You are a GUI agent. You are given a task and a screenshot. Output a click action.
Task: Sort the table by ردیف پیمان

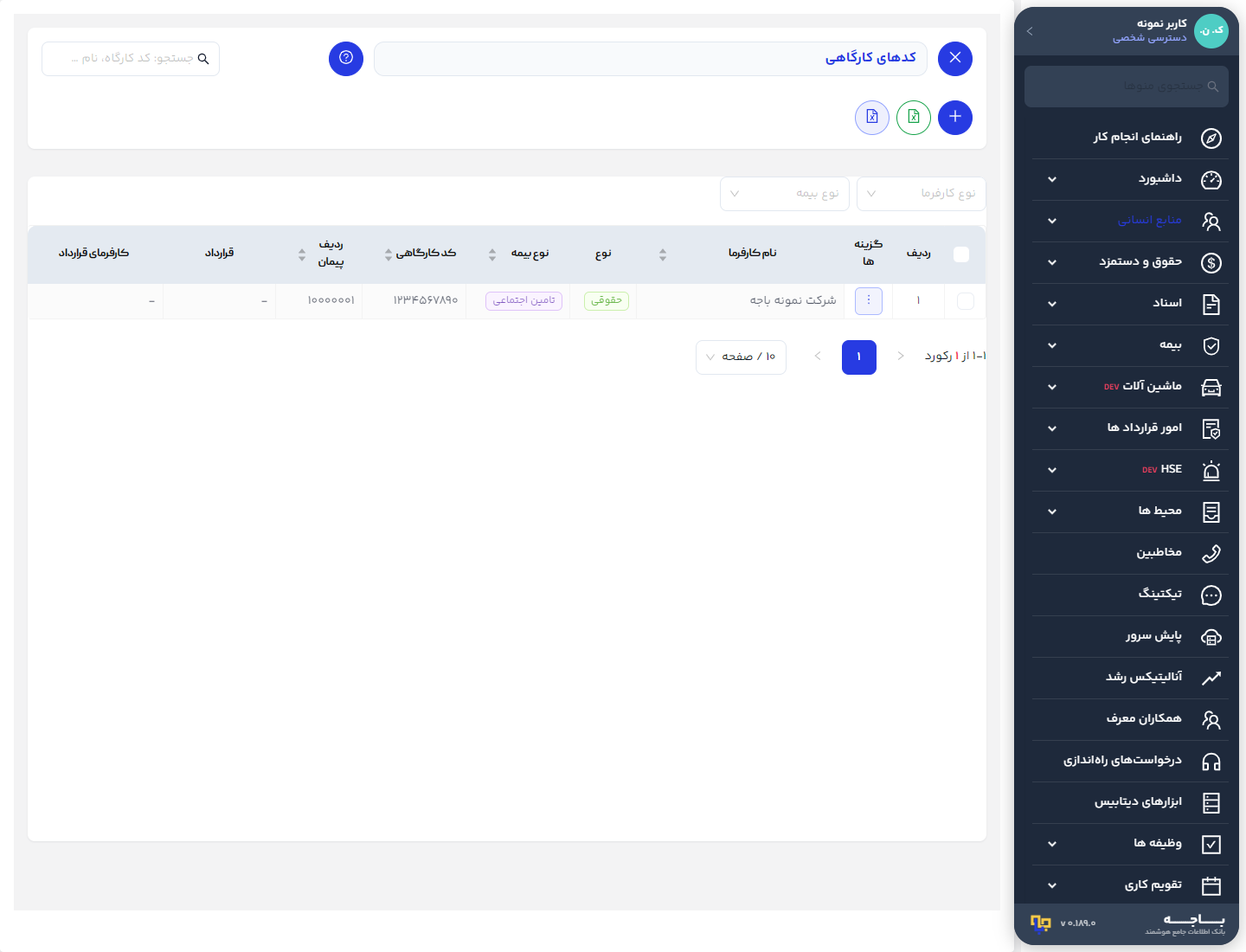(302, 254)
